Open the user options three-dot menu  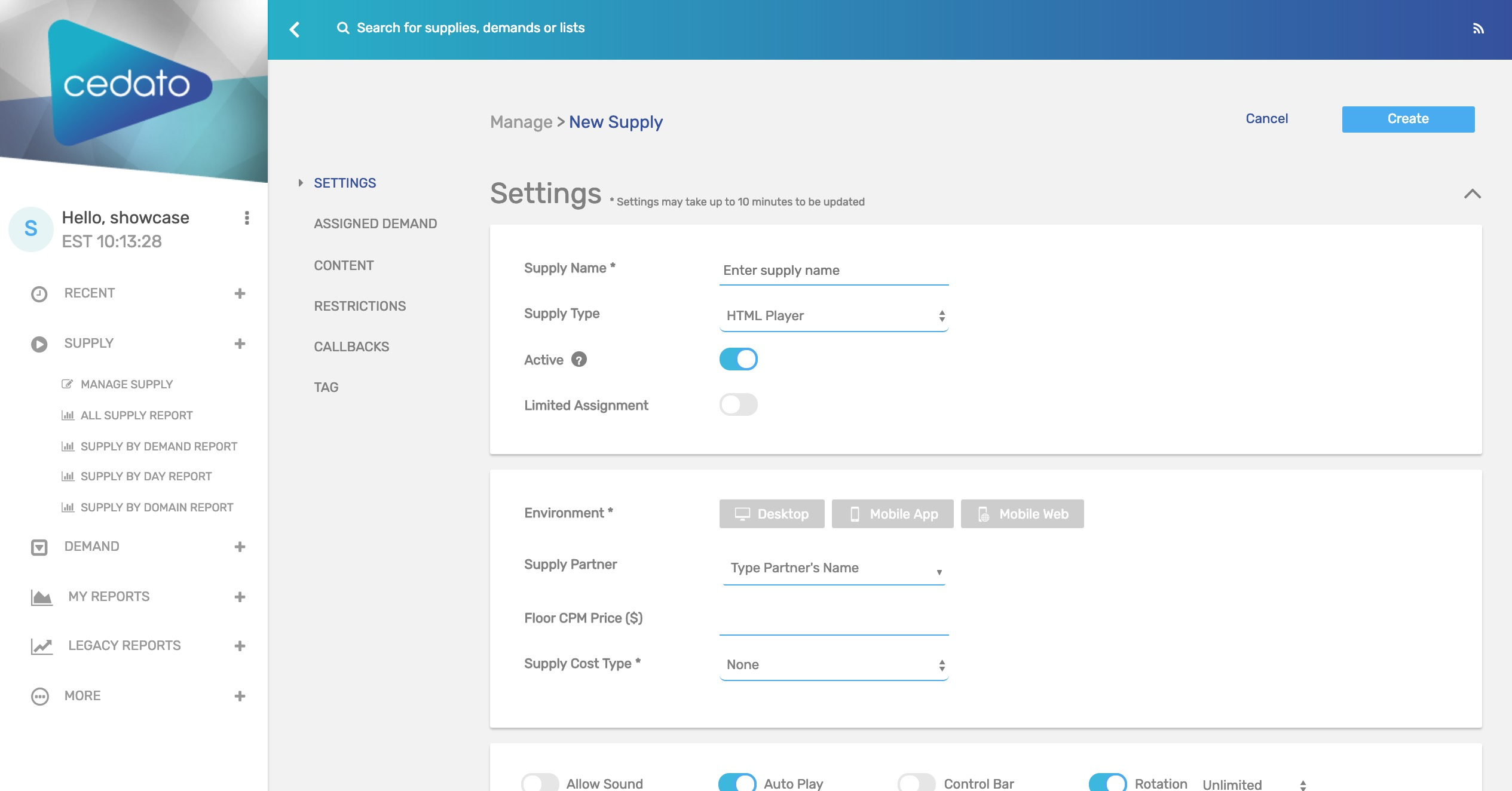click(247, 218)
